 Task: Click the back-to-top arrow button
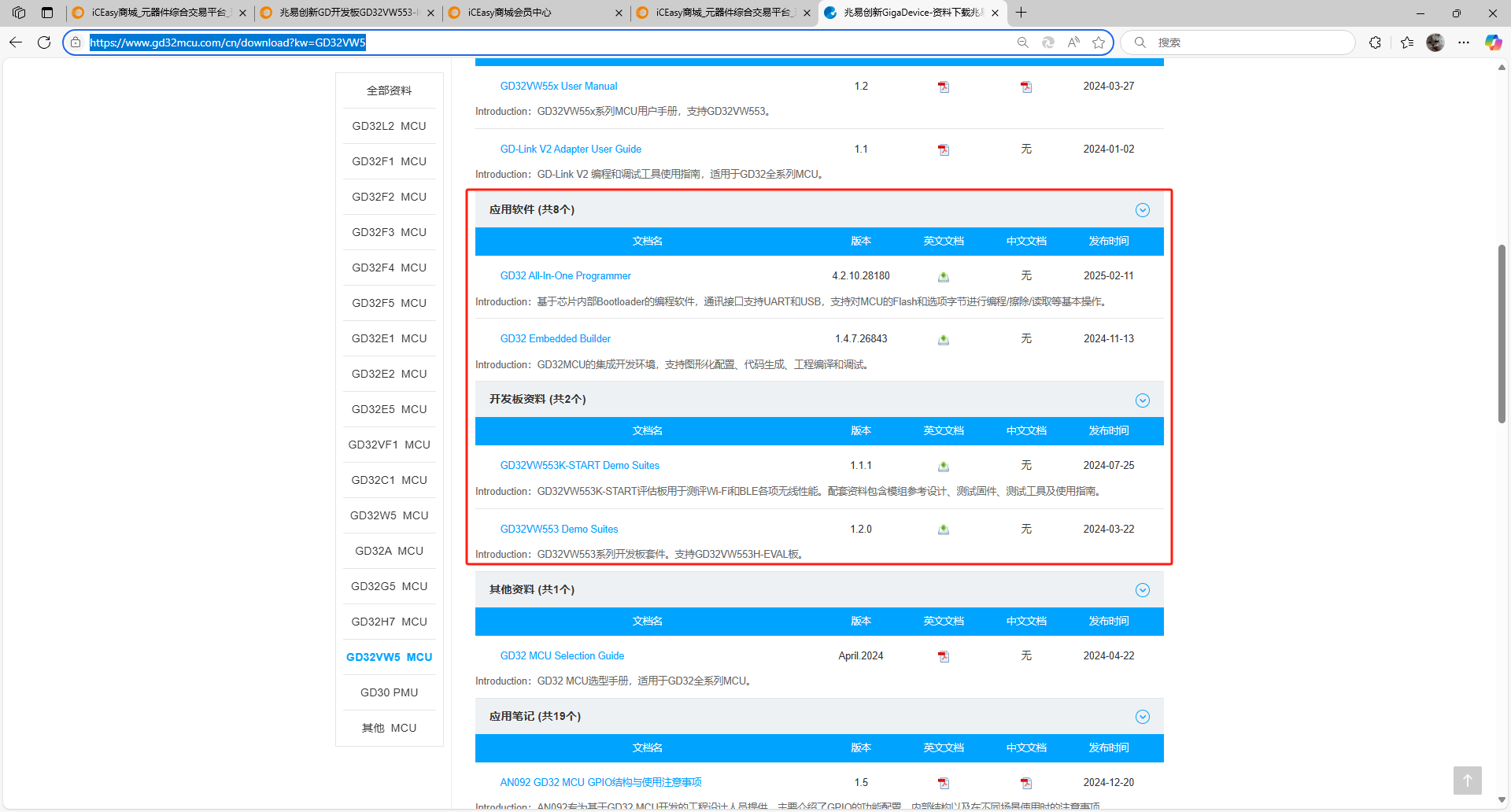[x=1467, y=781]
